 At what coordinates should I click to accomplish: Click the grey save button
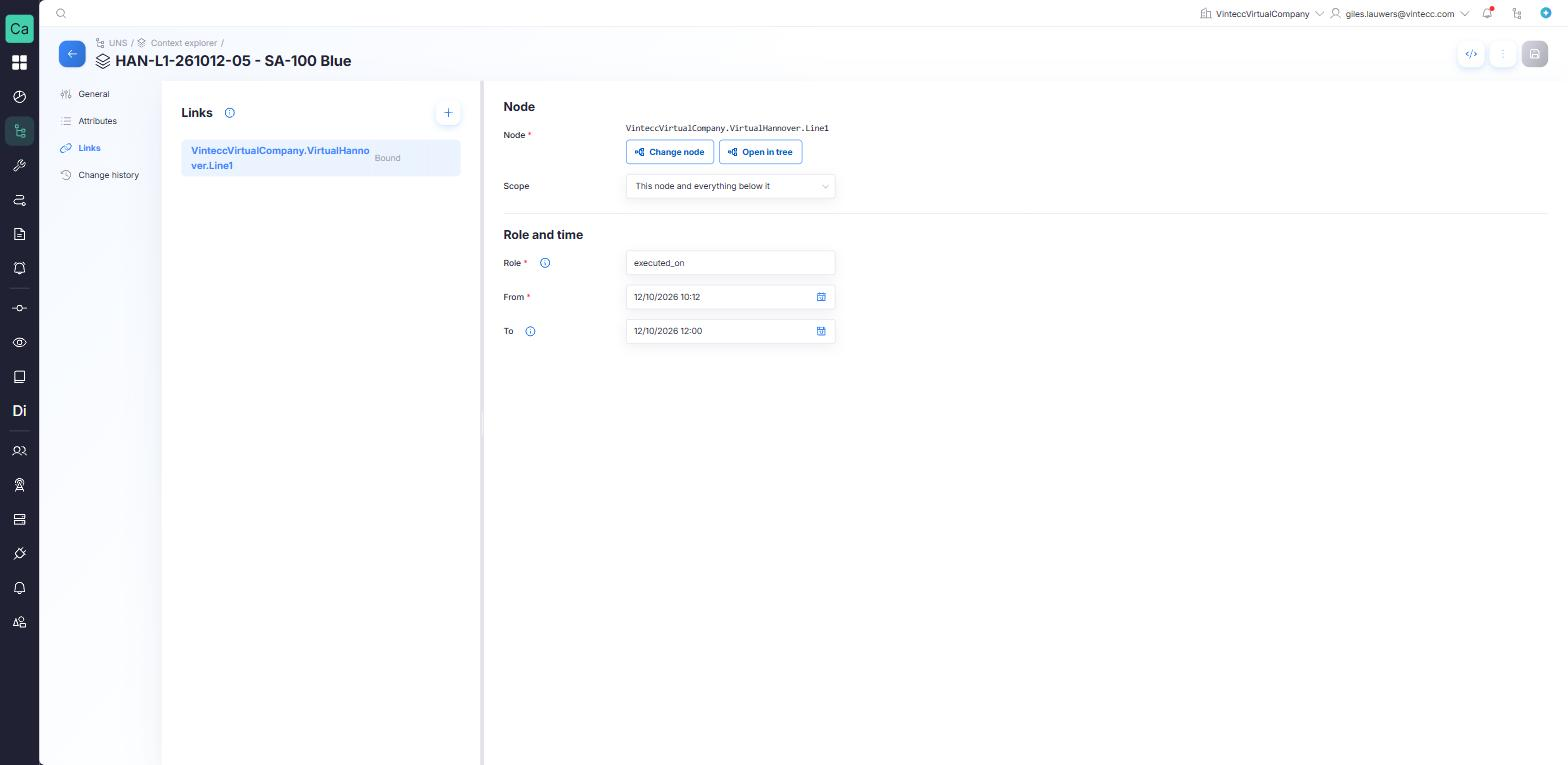click(x=1534, y=54)
